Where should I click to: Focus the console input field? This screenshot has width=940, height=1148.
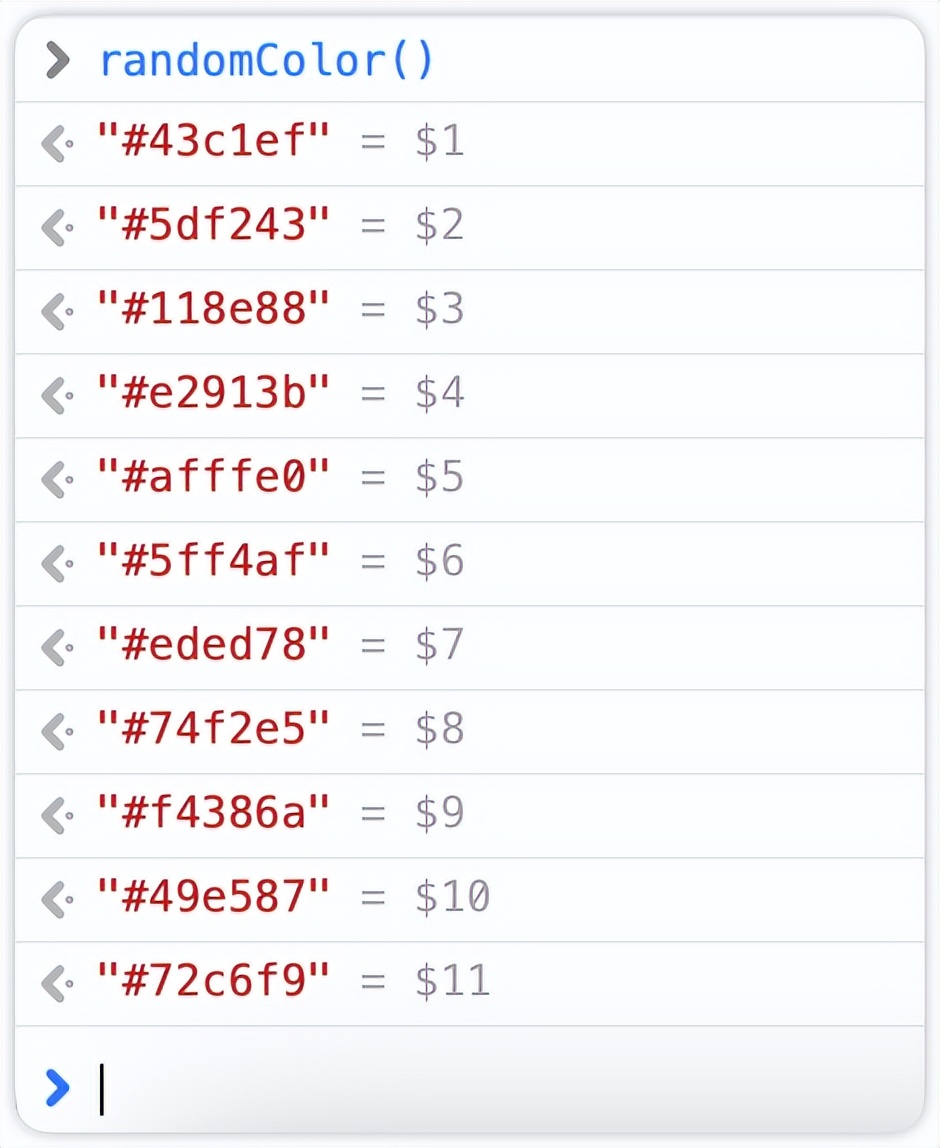(500, 1087)
